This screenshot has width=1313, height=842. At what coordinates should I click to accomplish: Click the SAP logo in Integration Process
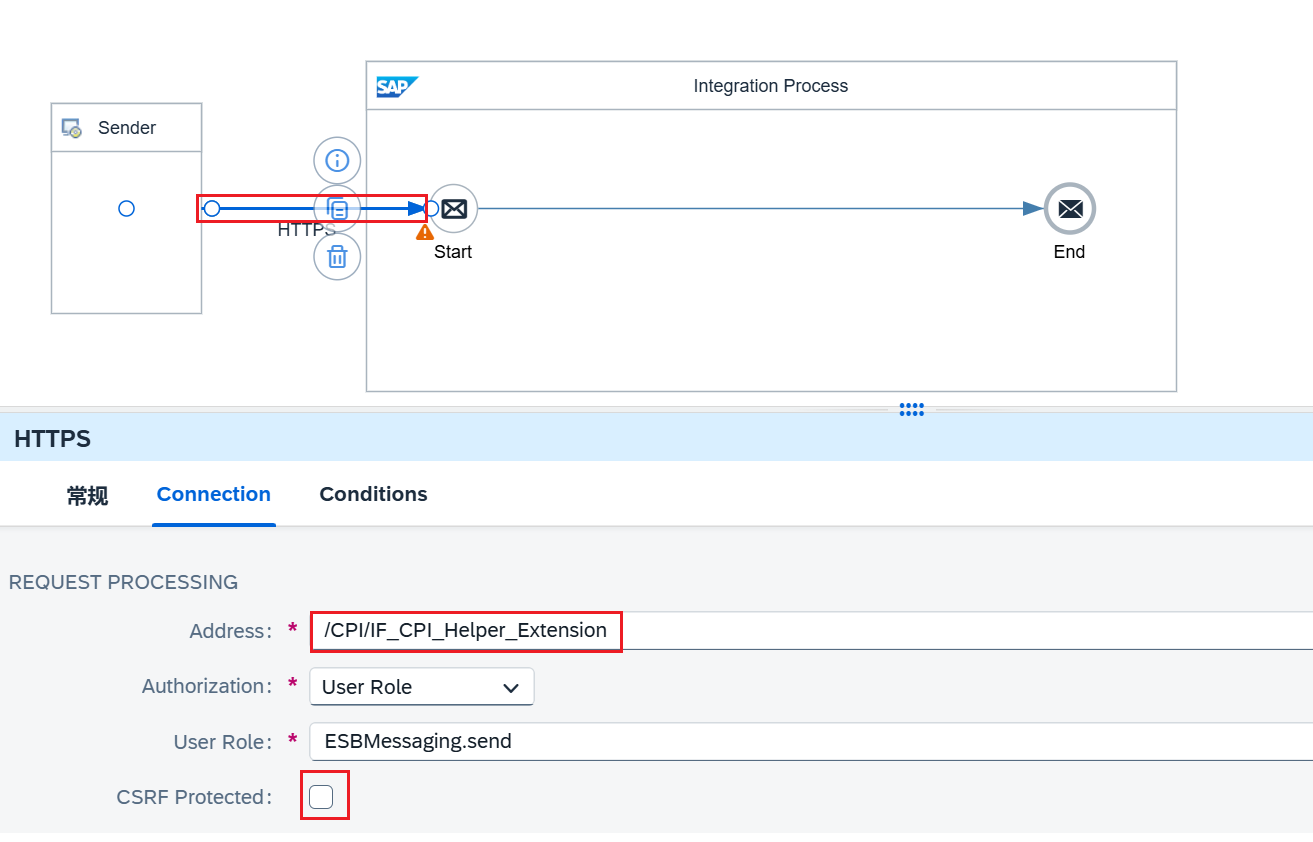(x=396, y=87)
